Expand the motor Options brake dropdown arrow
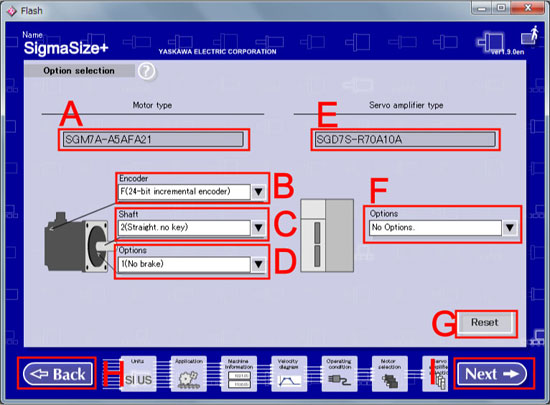 pyautogui.click(x=259, y=264)
